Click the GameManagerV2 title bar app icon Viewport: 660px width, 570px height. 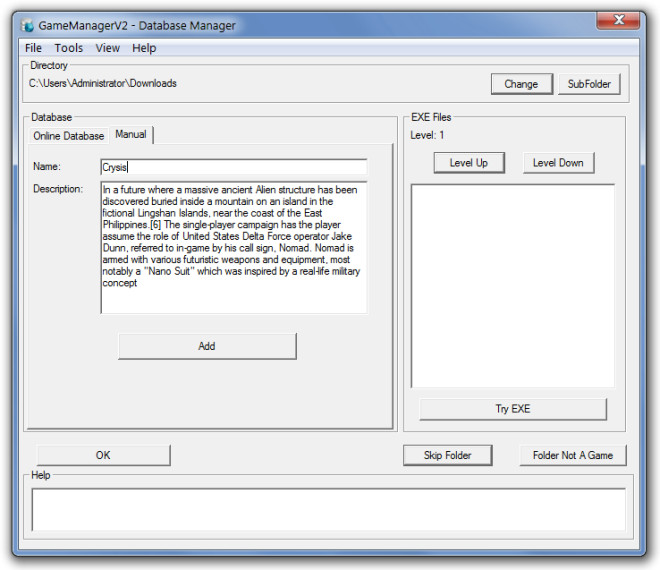pos(27,25)
